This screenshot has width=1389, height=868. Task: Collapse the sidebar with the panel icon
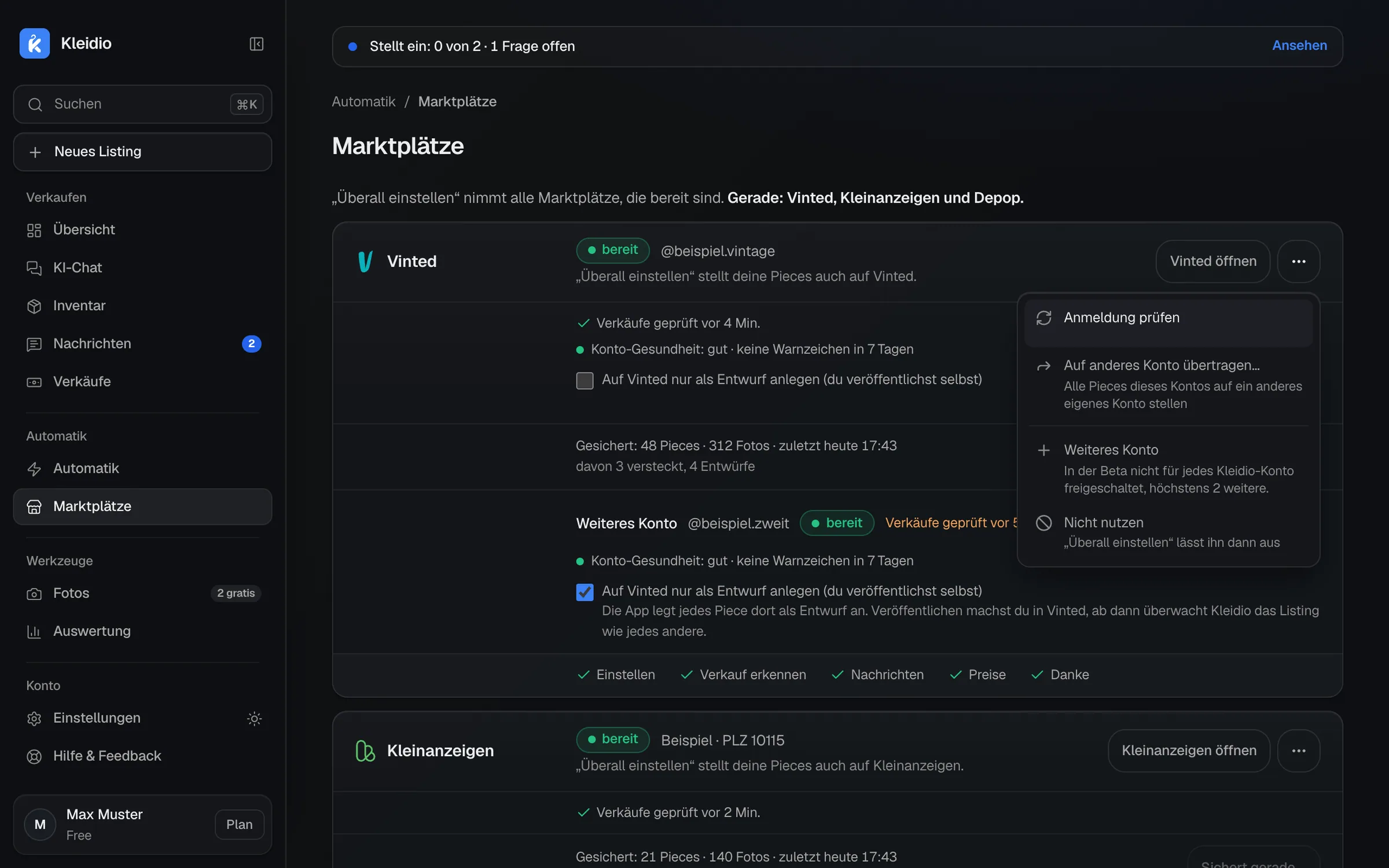[256, 44]
